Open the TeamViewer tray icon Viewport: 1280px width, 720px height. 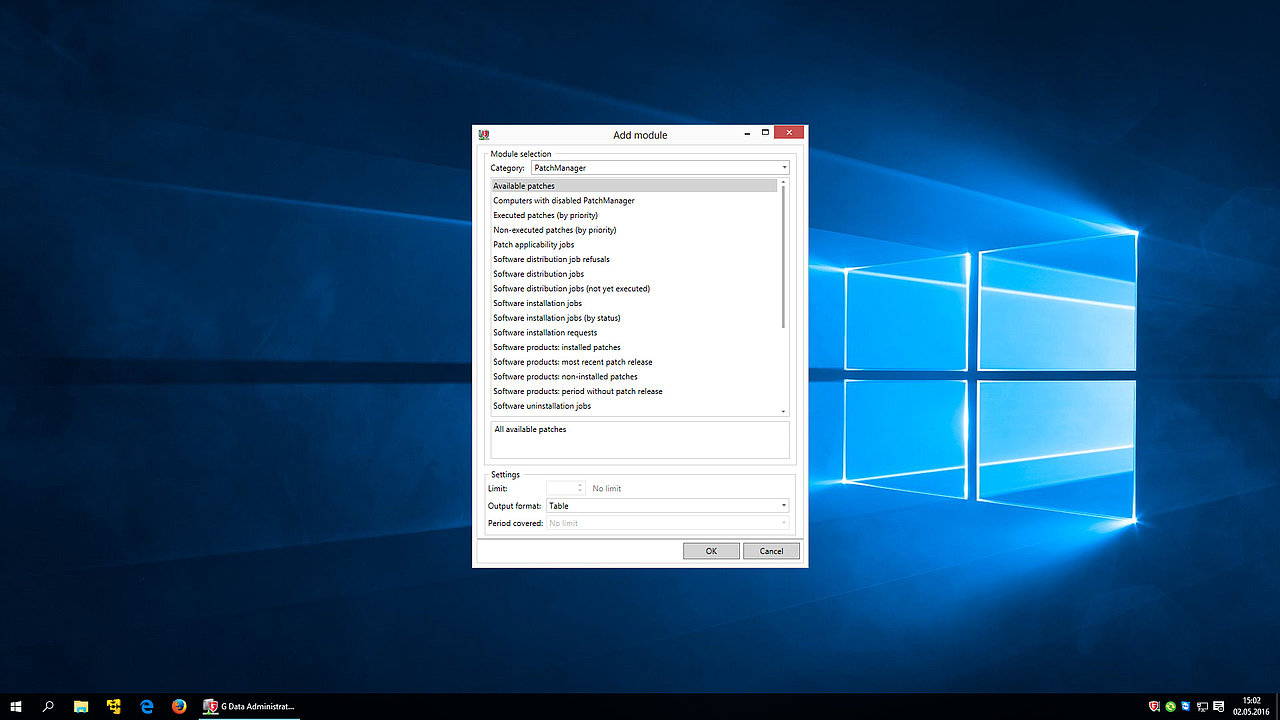(1186, 706)
